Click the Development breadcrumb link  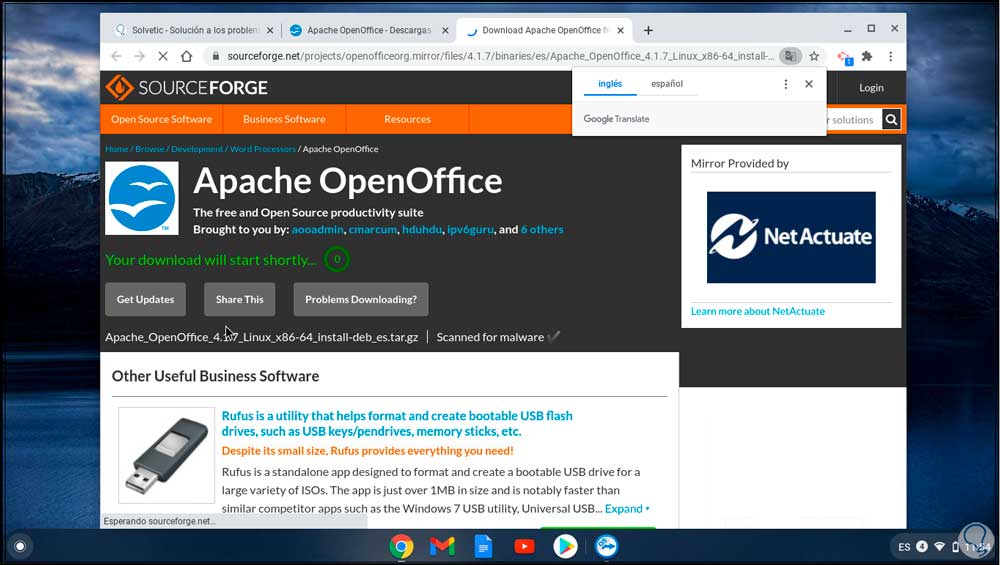[197, 149]
